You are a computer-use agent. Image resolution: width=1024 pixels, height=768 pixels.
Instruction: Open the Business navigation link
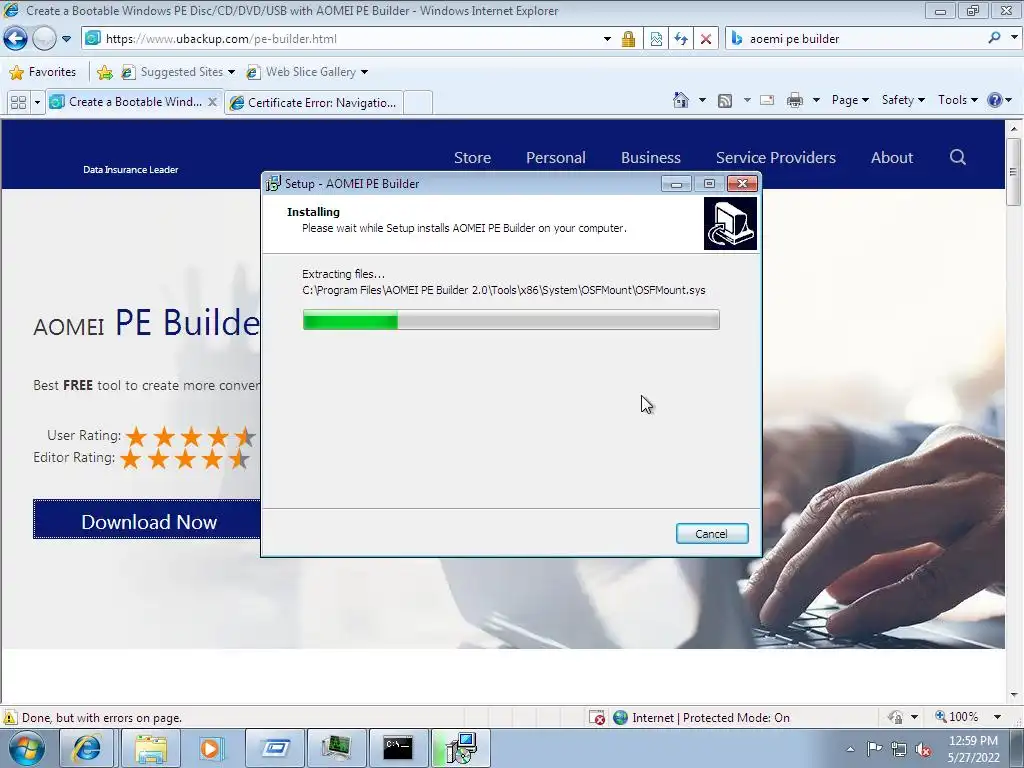pyautogui.click(x=650, y=157)
